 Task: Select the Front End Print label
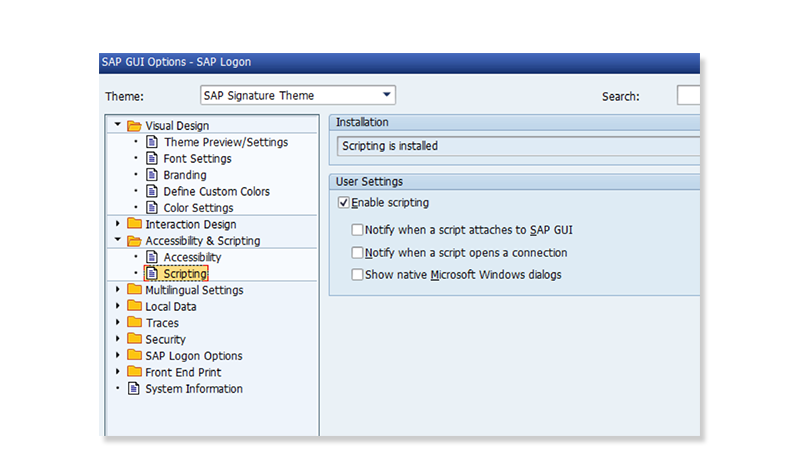tap(183, 372)
